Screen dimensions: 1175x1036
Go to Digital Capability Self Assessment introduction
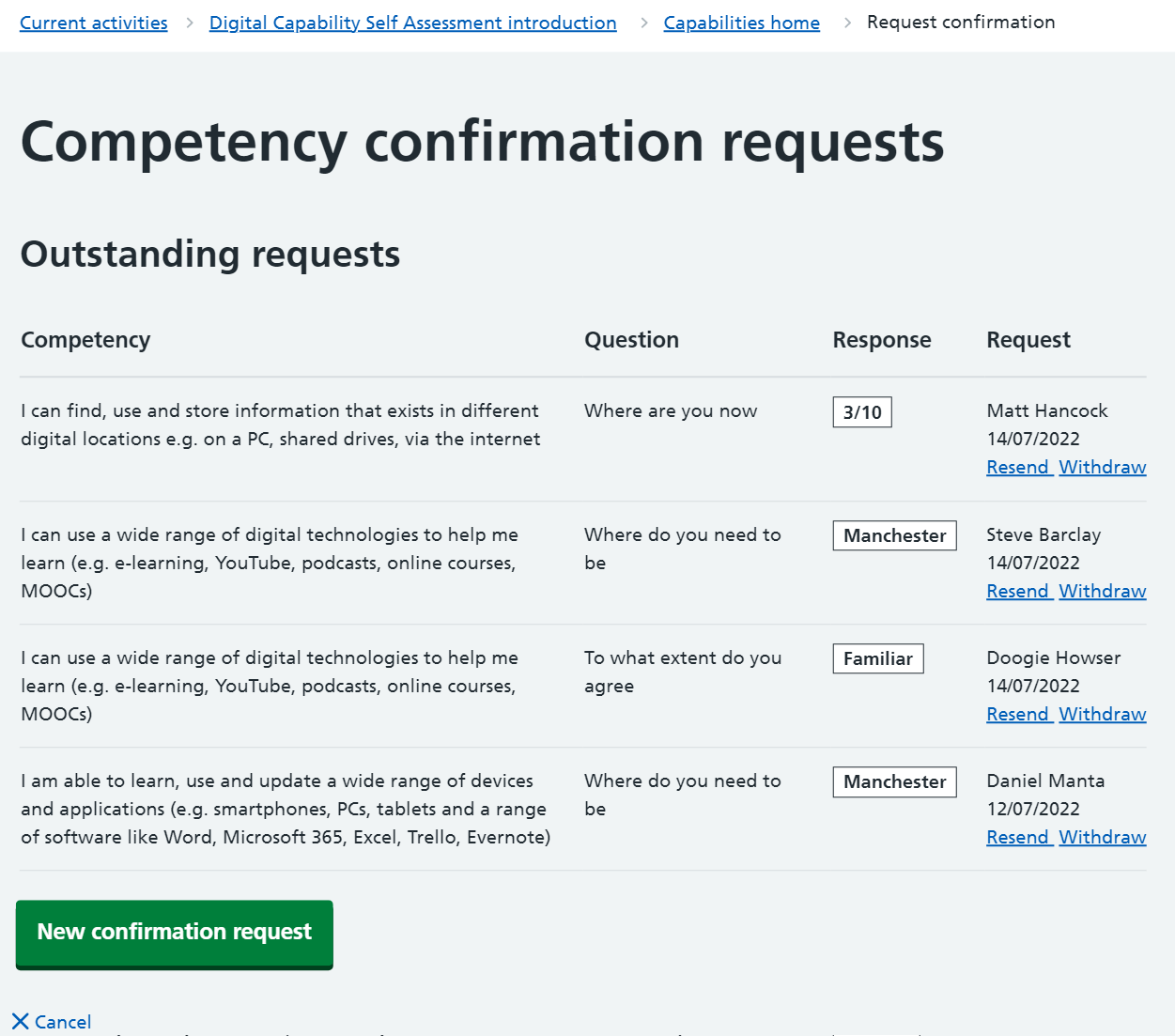(x=412, y=23)
